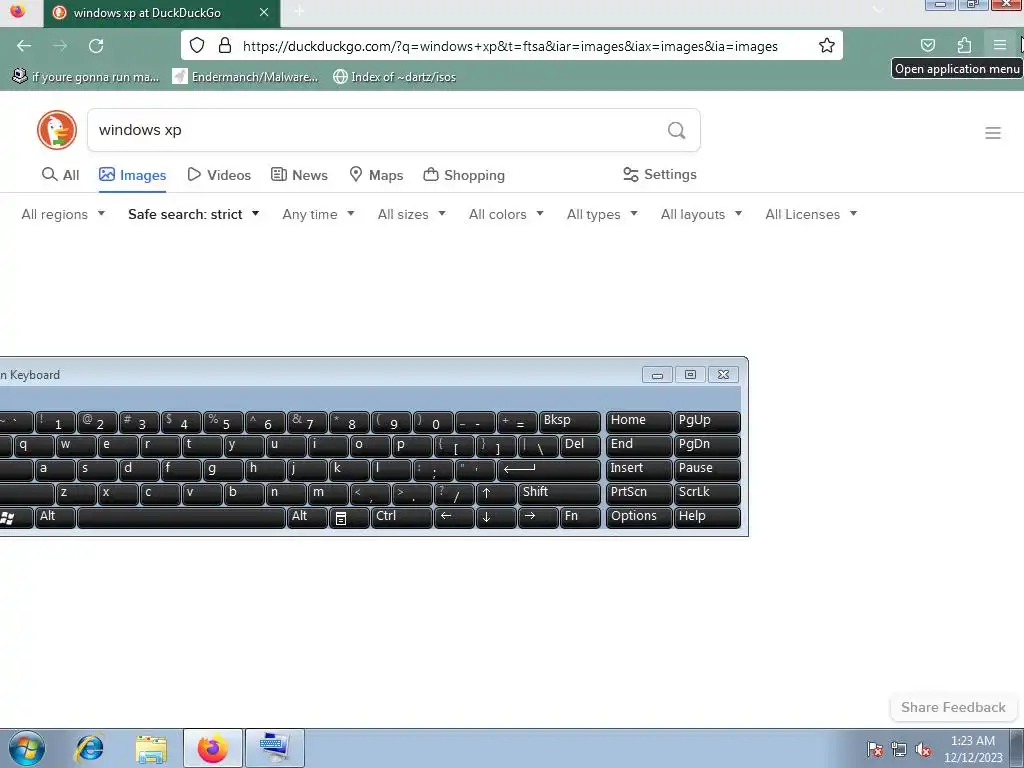Go back with the browser back arrow
1024x768 pixels.
(x=24, y=46)
